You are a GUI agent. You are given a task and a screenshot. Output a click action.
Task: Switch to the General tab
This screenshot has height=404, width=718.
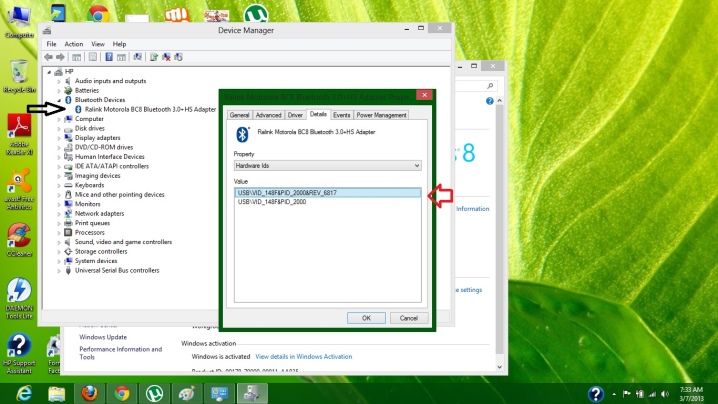[x=239, y=115]
